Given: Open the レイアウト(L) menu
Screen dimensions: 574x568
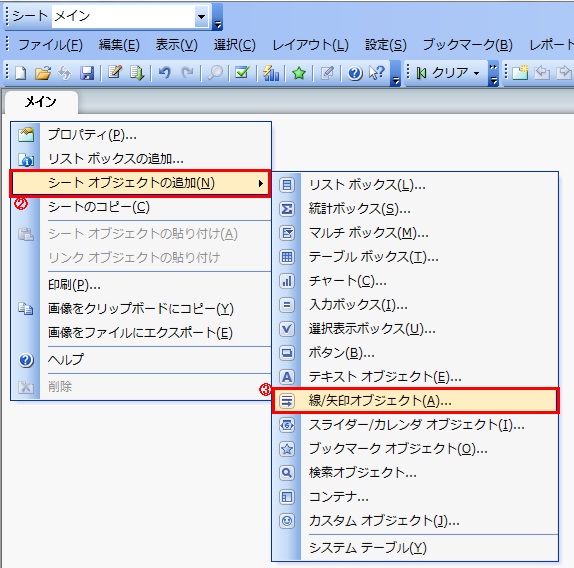Looking at the screenshot, I should tap(310, 45).
